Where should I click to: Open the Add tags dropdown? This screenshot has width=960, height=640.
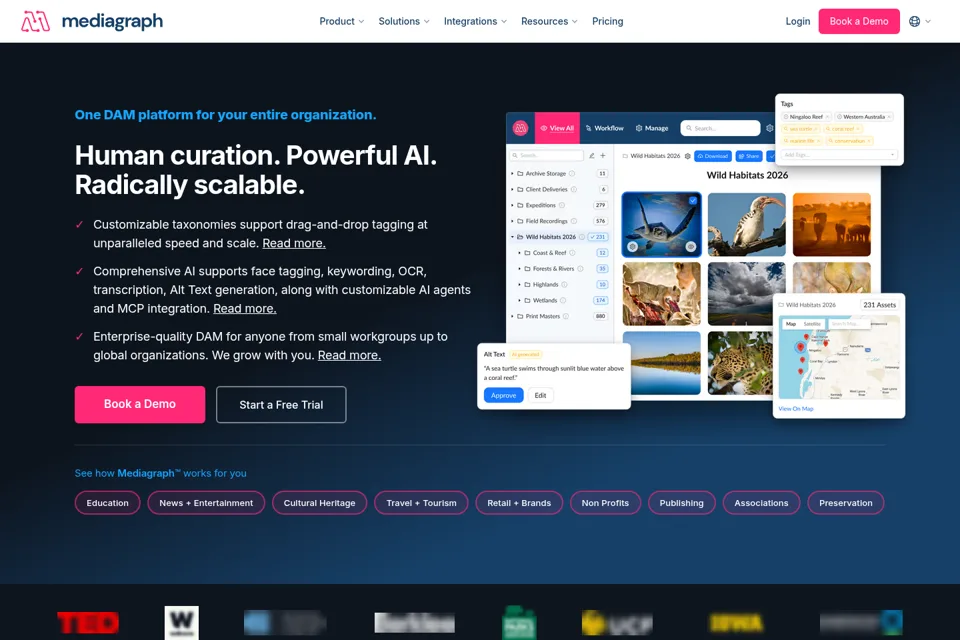[839, 155]
